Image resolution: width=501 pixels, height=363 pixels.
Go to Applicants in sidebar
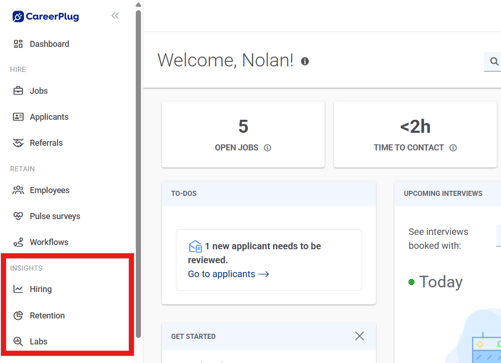[49, 117]
